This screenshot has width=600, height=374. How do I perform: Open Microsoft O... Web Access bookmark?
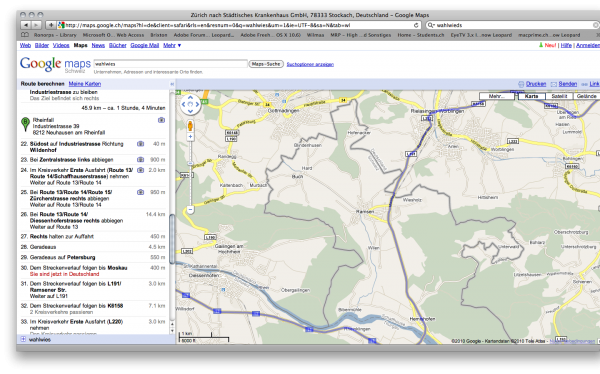(x=114, y=35)
